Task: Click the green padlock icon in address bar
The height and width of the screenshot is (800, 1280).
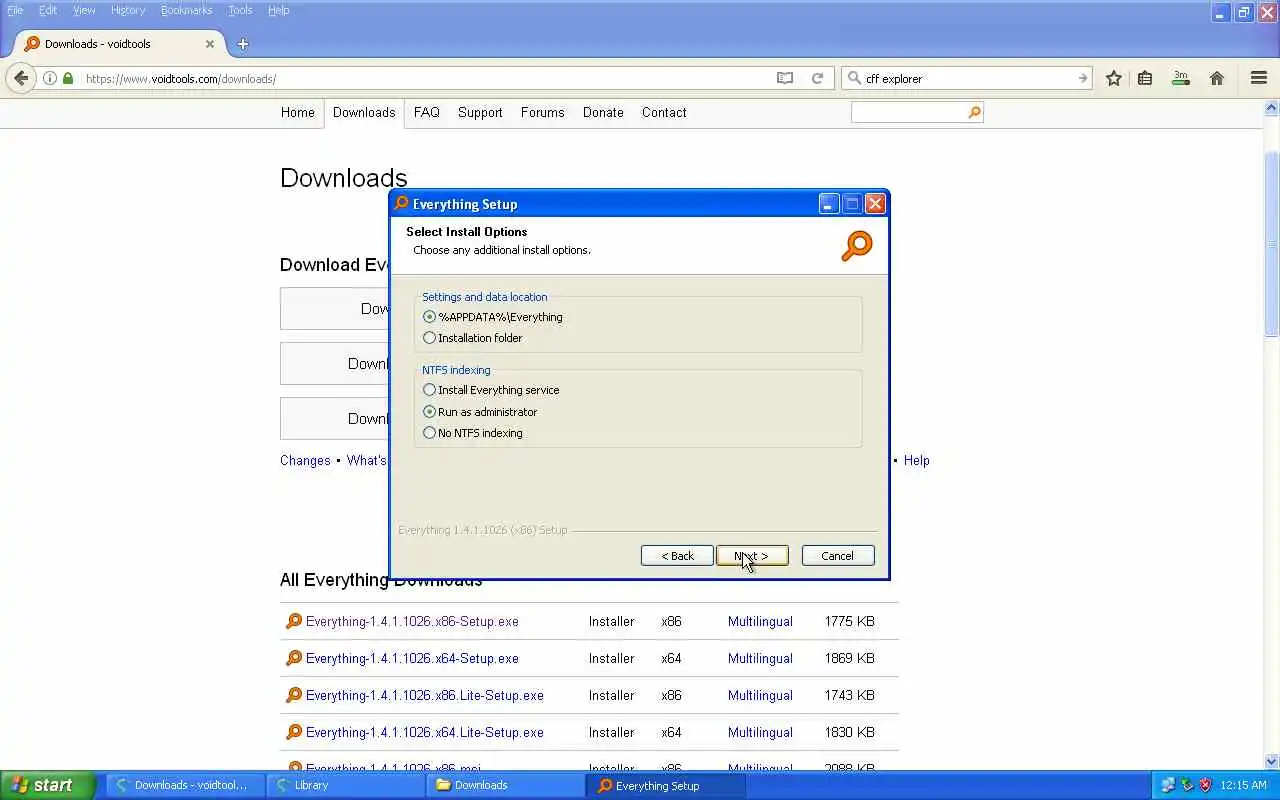Action: 68,78
